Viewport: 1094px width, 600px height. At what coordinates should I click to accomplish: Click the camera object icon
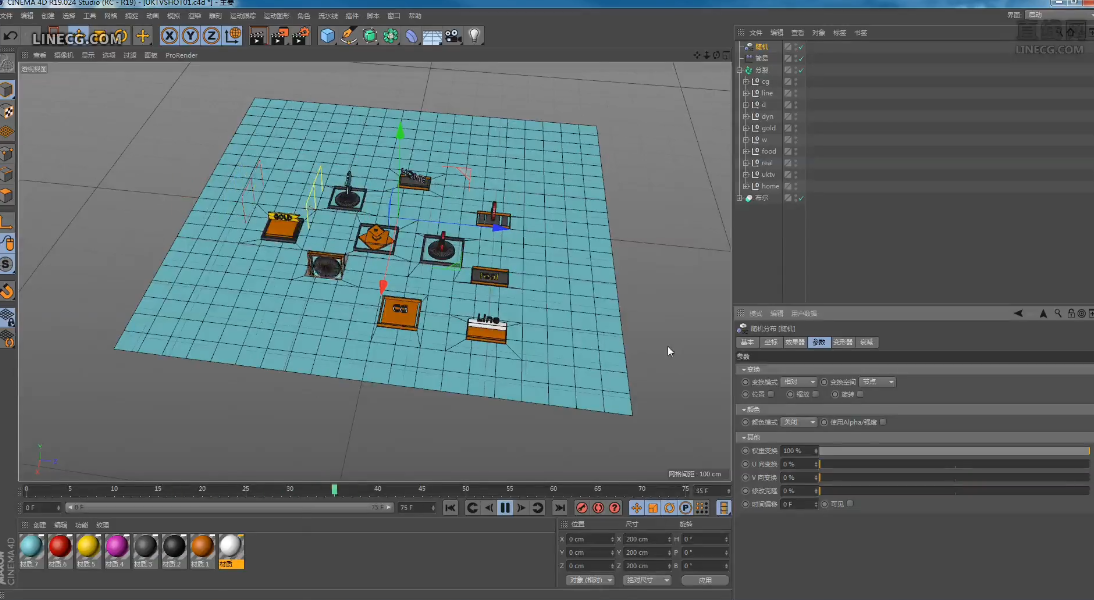click(x=453, y=36)
